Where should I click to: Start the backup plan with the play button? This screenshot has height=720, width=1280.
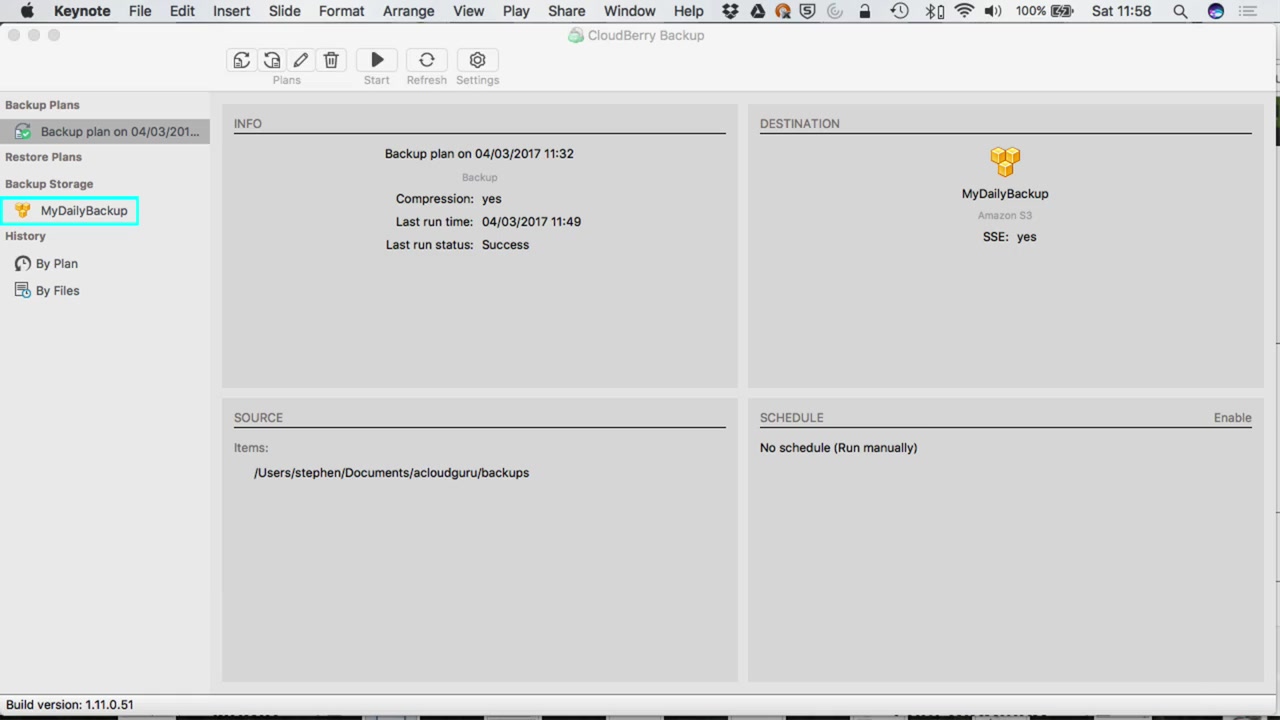pyautogui.click(x=377, y=60)
